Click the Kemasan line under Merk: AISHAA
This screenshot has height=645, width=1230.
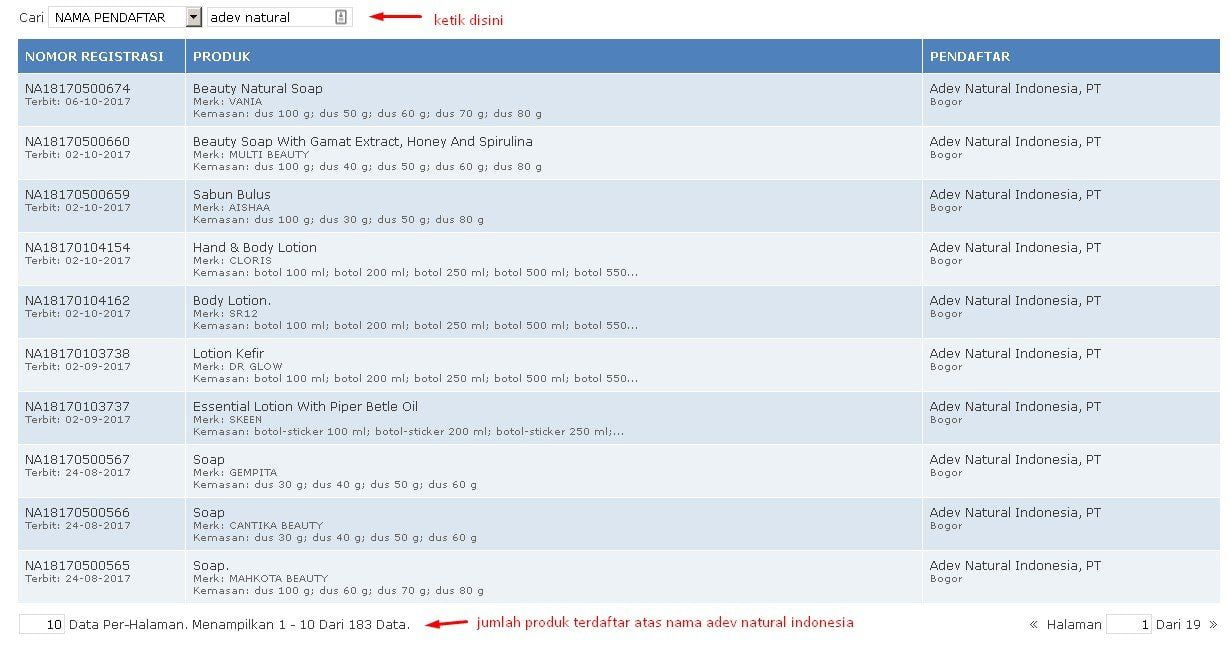[x=338, y=220]
